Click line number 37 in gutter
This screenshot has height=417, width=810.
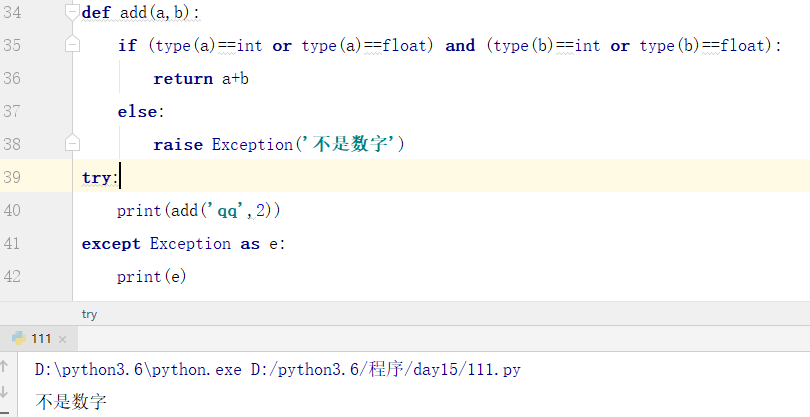tap(12, 111)
